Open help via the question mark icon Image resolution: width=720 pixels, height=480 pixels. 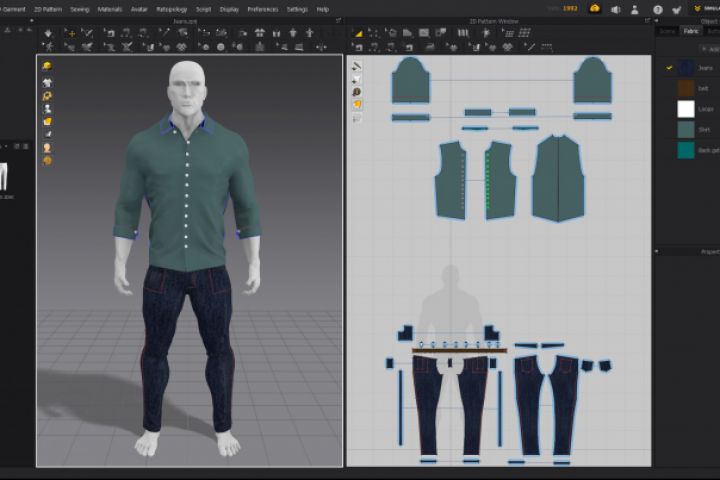(657, 9)
